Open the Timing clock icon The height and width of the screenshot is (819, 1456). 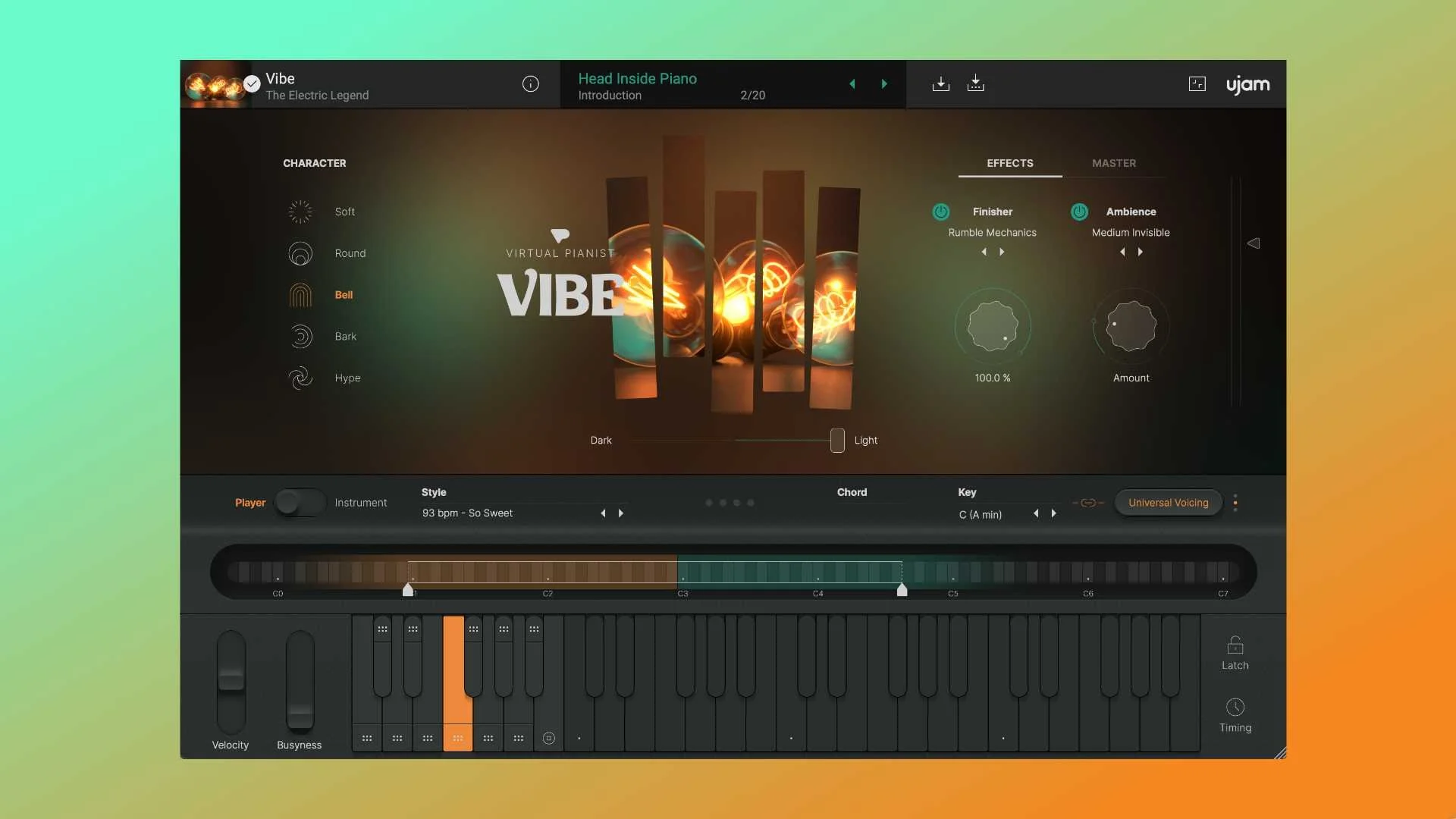pyautogui.click(x=1235, y=708)
